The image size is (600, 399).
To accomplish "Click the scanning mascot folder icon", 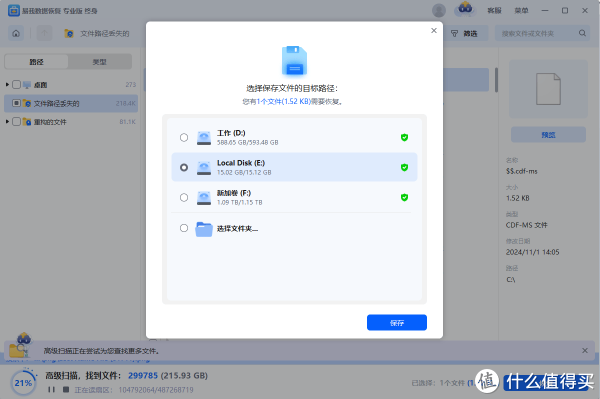I will pos(20,345).
